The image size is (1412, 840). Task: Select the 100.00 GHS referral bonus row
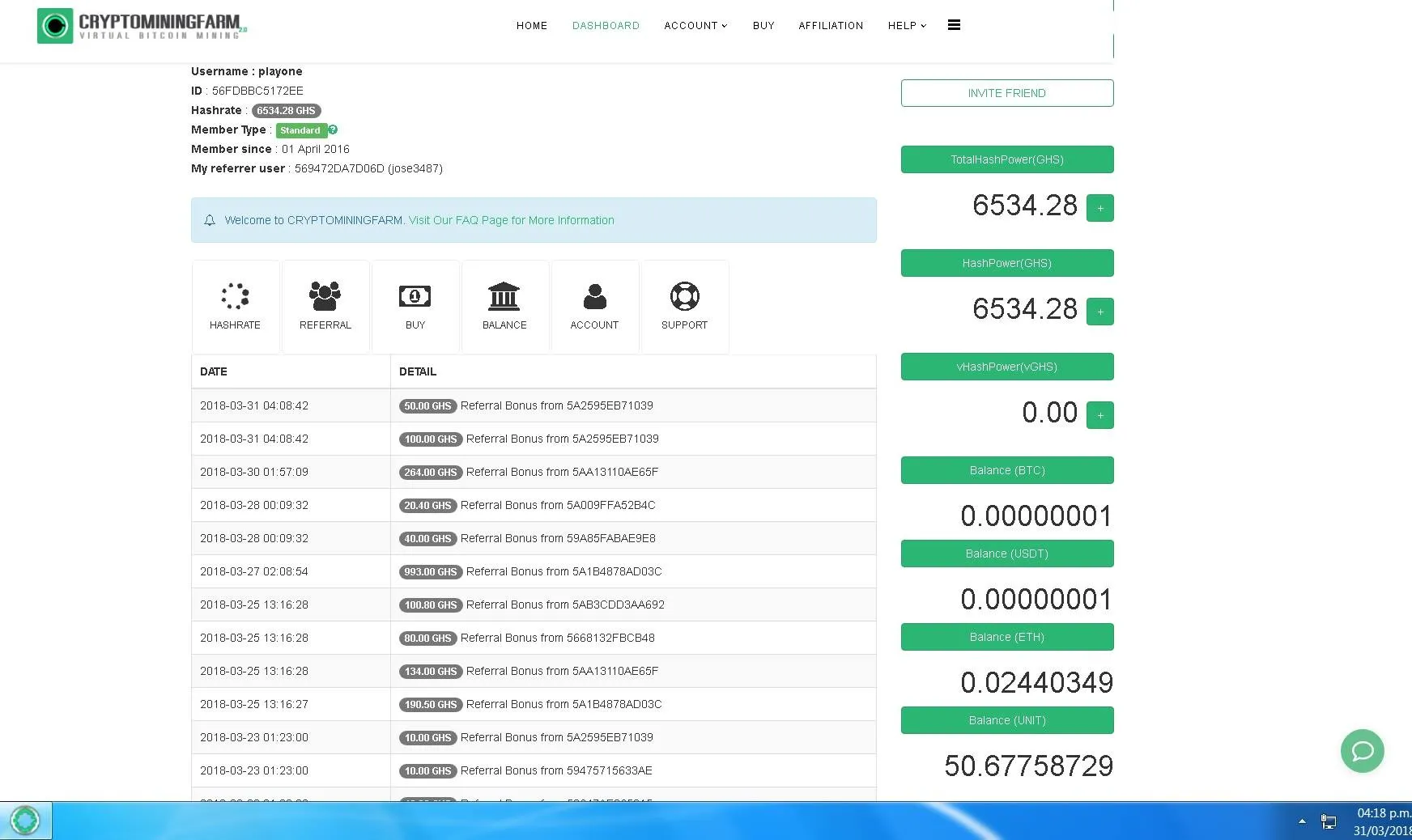534,439
